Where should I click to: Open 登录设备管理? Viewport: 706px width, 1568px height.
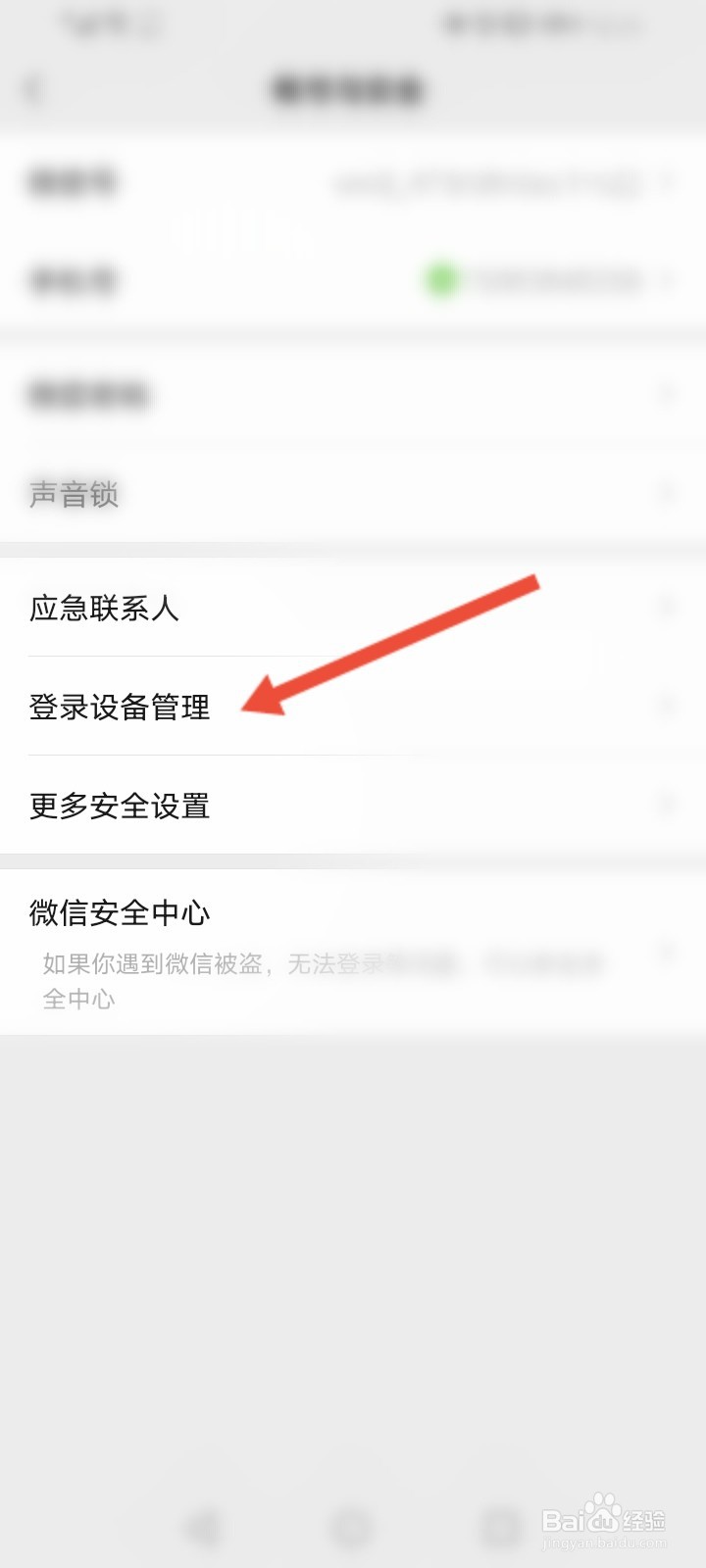tap(353, 707)
